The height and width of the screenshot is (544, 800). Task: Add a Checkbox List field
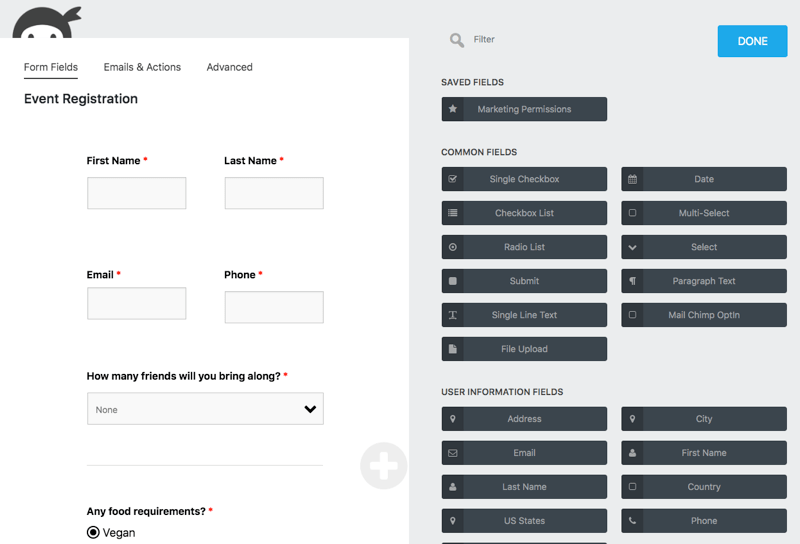(524, 213)
